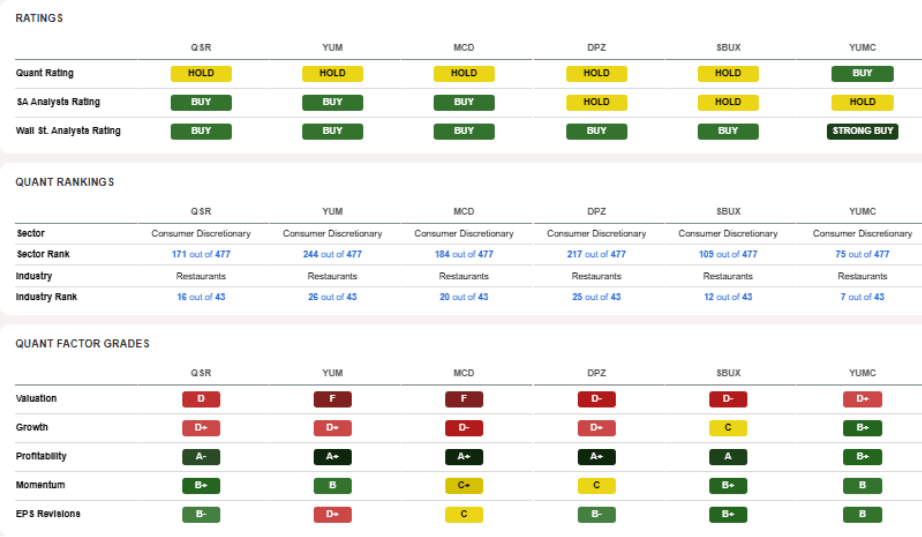Screen dimensions: 922x537
Task: Click the QUANT FACTOR GRADES section heading
Action: [82, 344]
